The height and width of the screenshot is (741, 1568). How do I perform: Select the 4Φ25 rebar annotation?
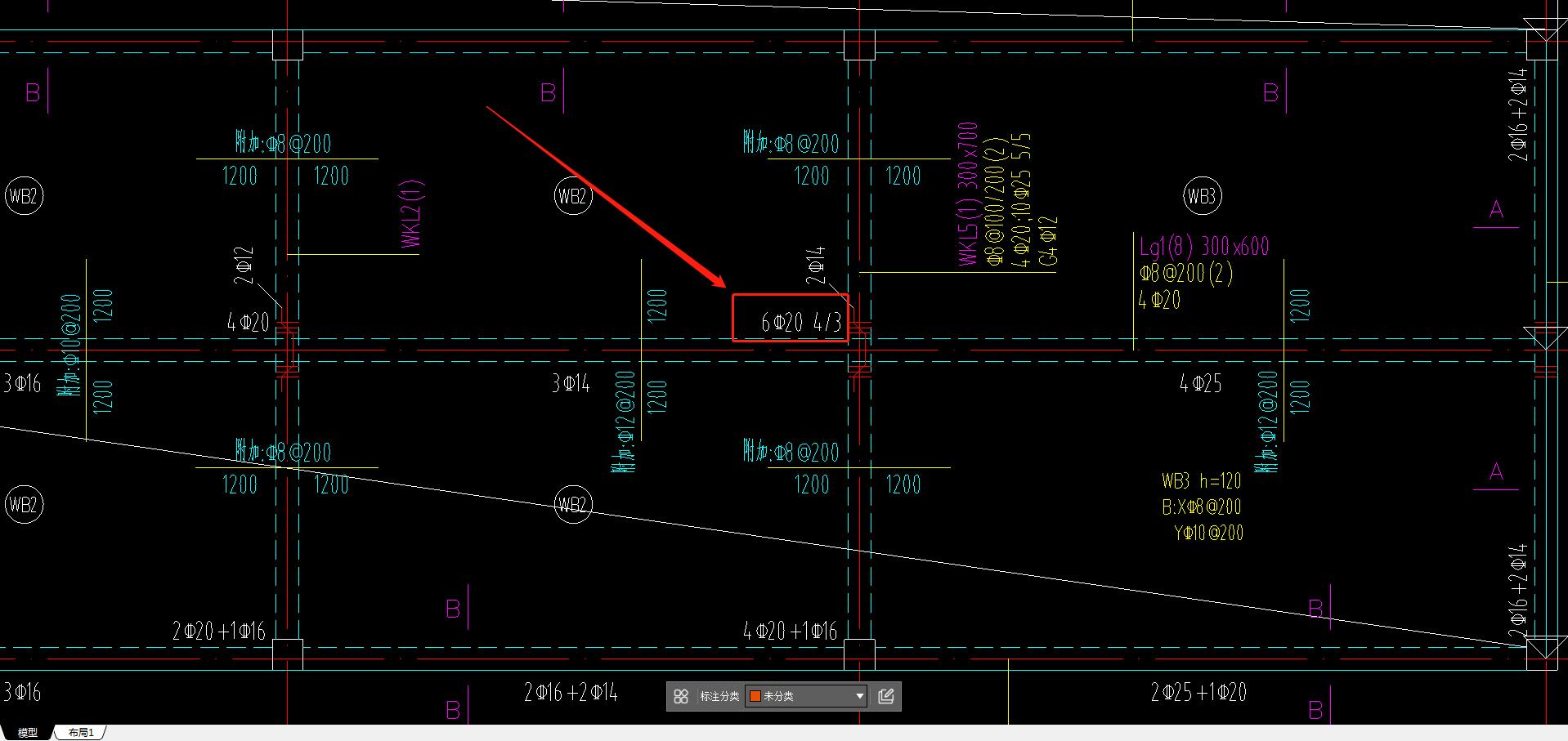pos(1200,383)
